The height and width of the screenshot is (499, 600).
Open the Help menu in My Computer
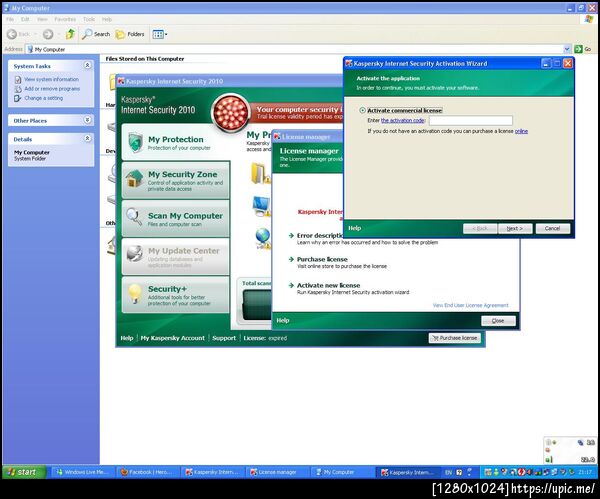coord(107,19)
